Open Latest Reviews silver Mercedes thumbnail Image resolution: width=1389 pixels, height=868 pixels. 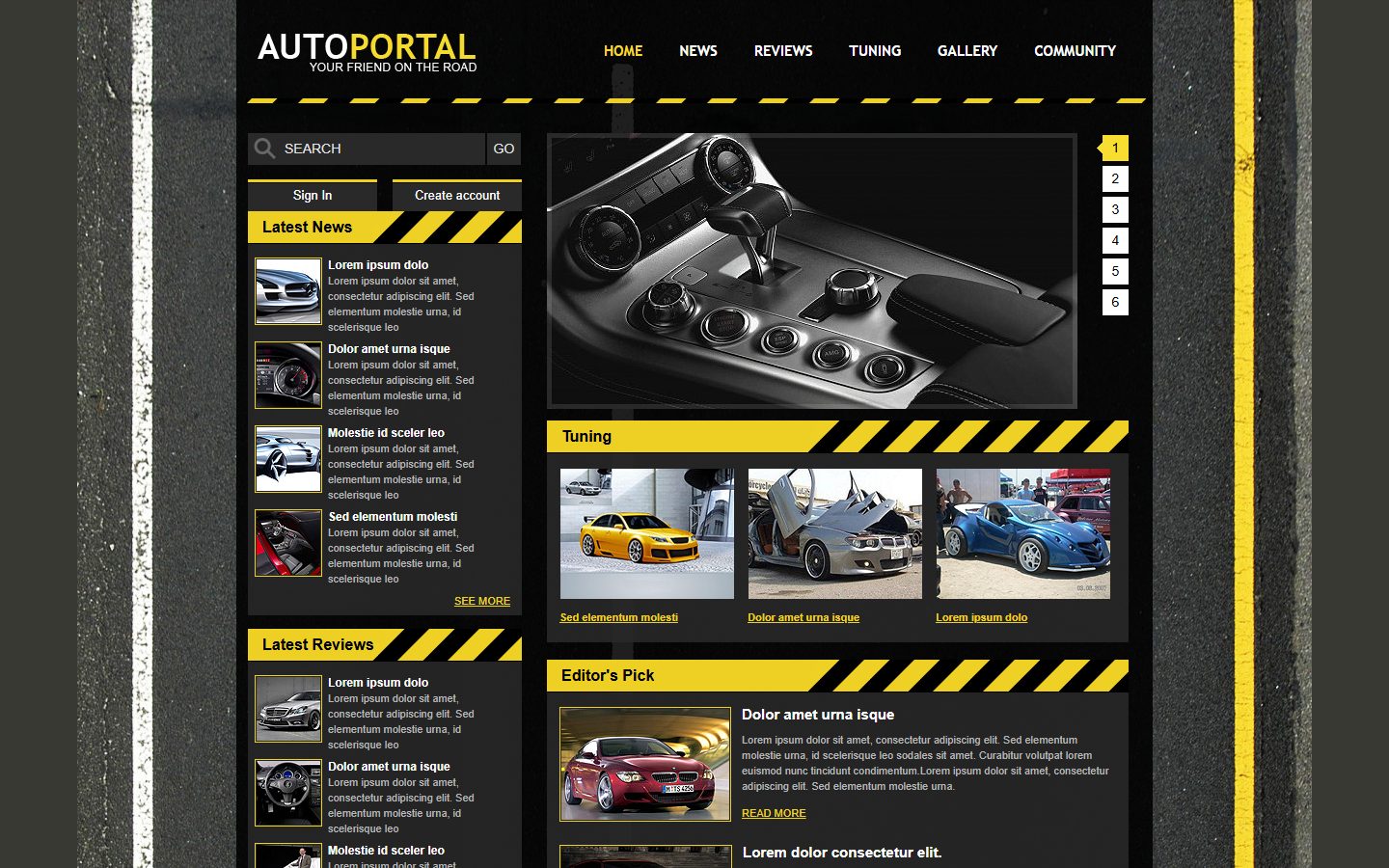point(288,709)
